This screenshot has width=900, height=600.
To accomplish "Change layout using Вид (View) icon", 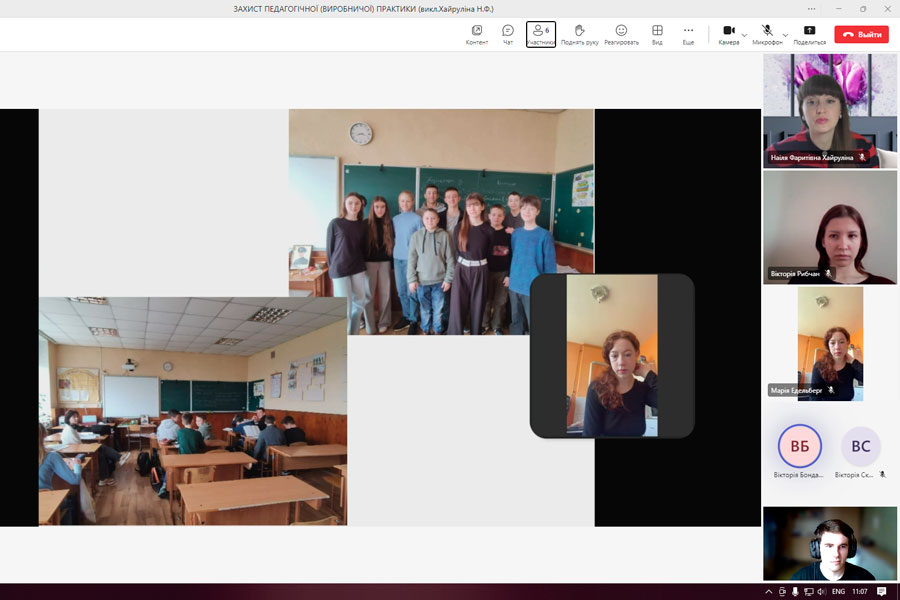I will 657,34.
